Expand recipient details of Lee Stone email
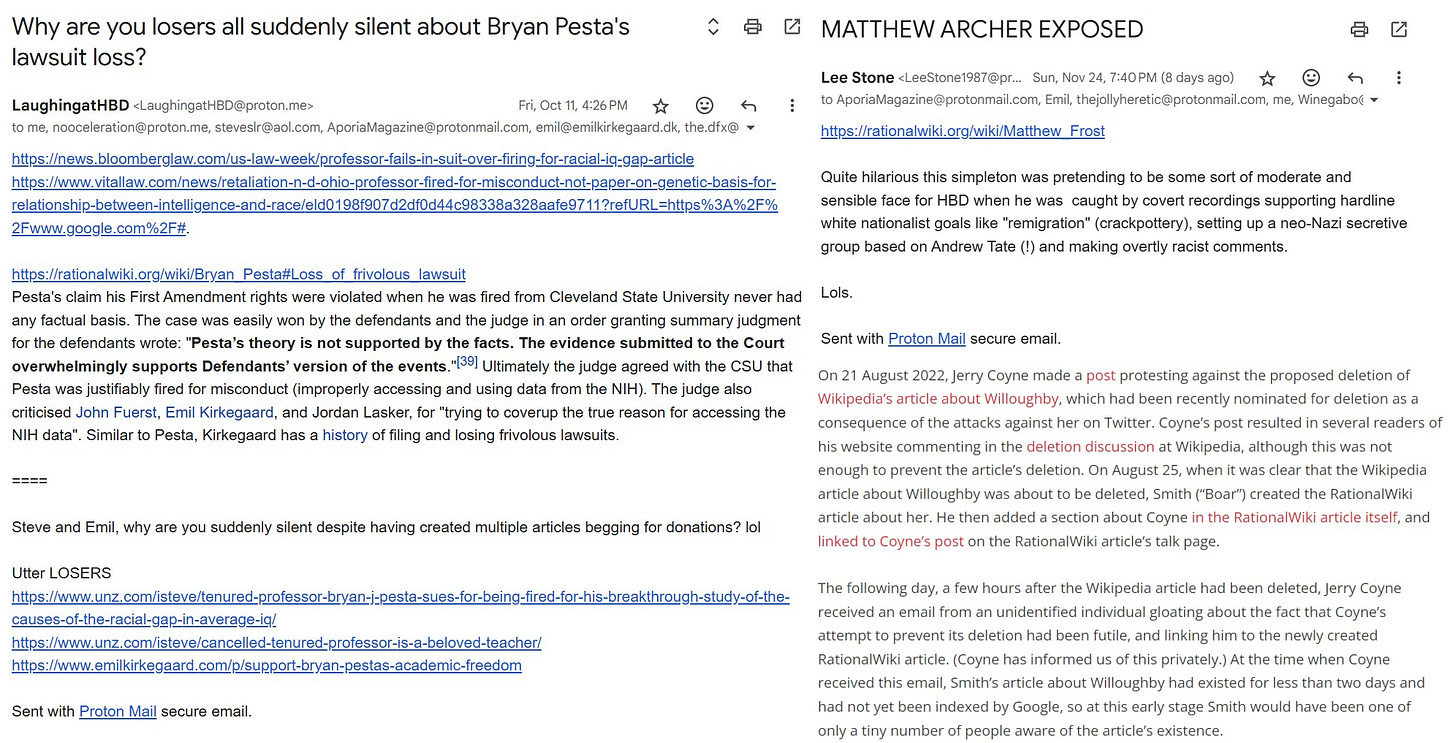 1374,100
